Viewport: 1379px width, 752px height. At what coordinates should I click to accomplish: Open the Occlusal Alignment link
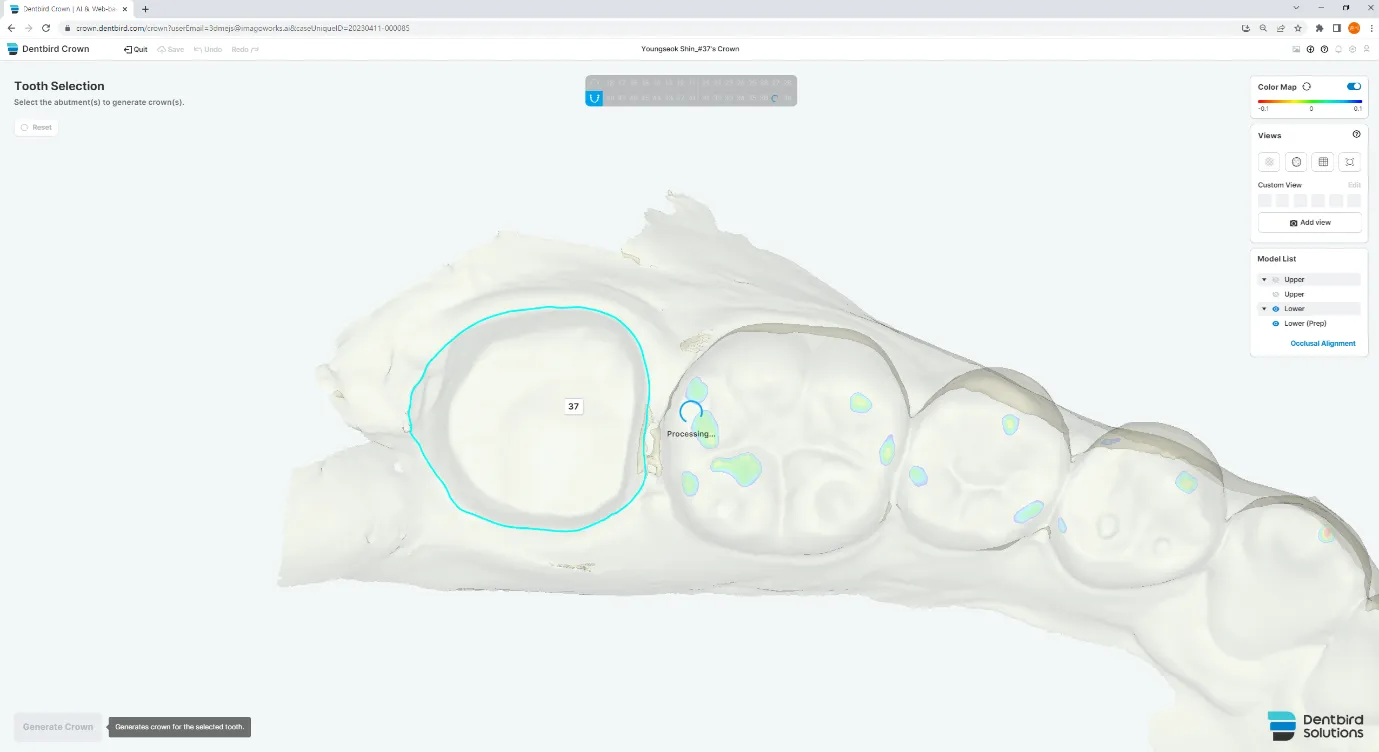[1323, 343]
